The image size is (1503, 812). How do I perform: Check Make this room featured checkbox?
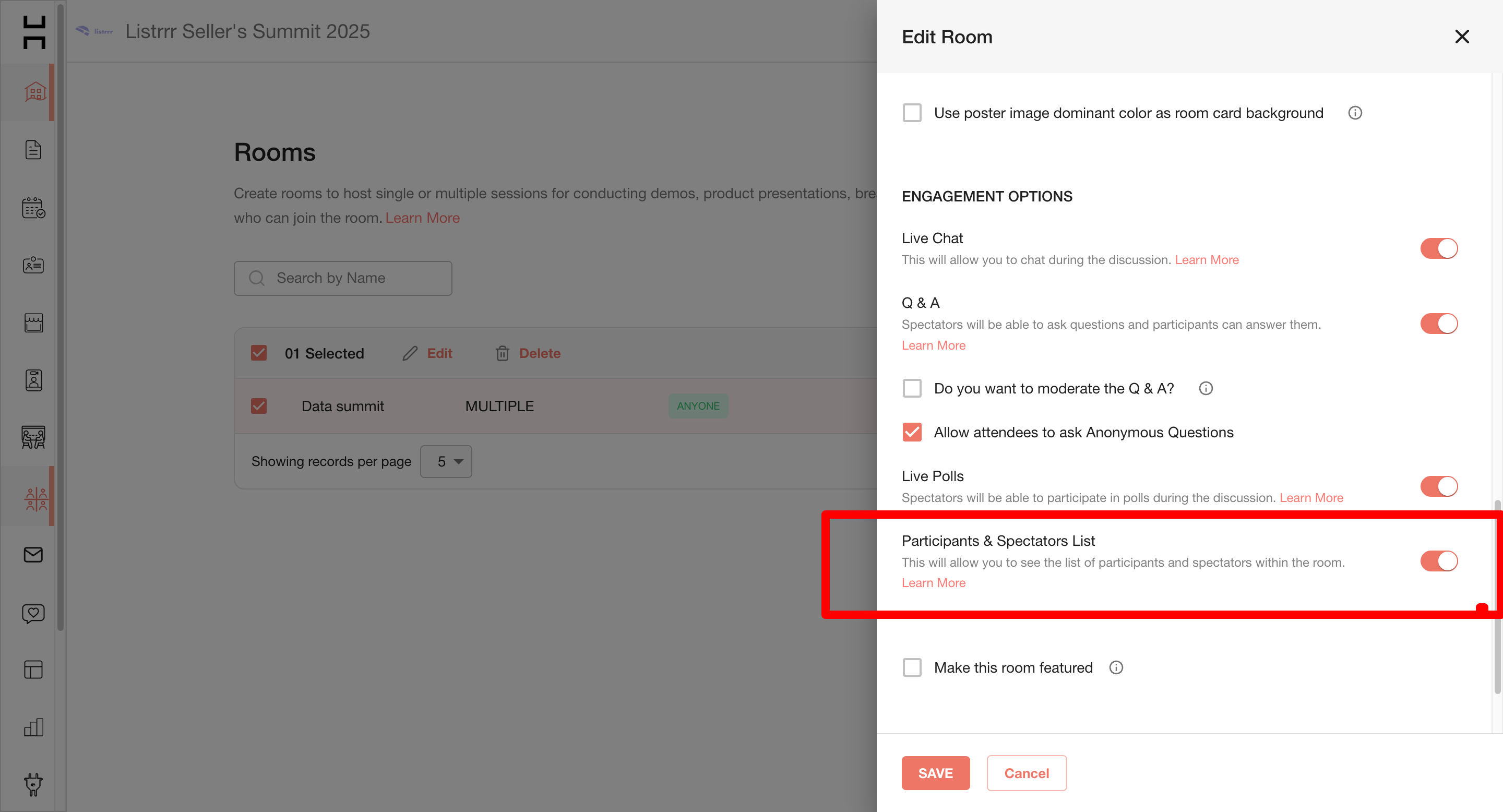point(912,667)
